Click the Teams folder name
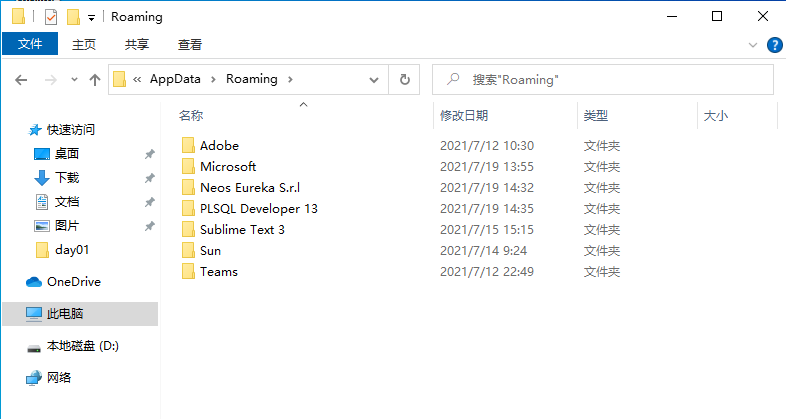This screenshot has width=786, height=419. click(219, 272)
